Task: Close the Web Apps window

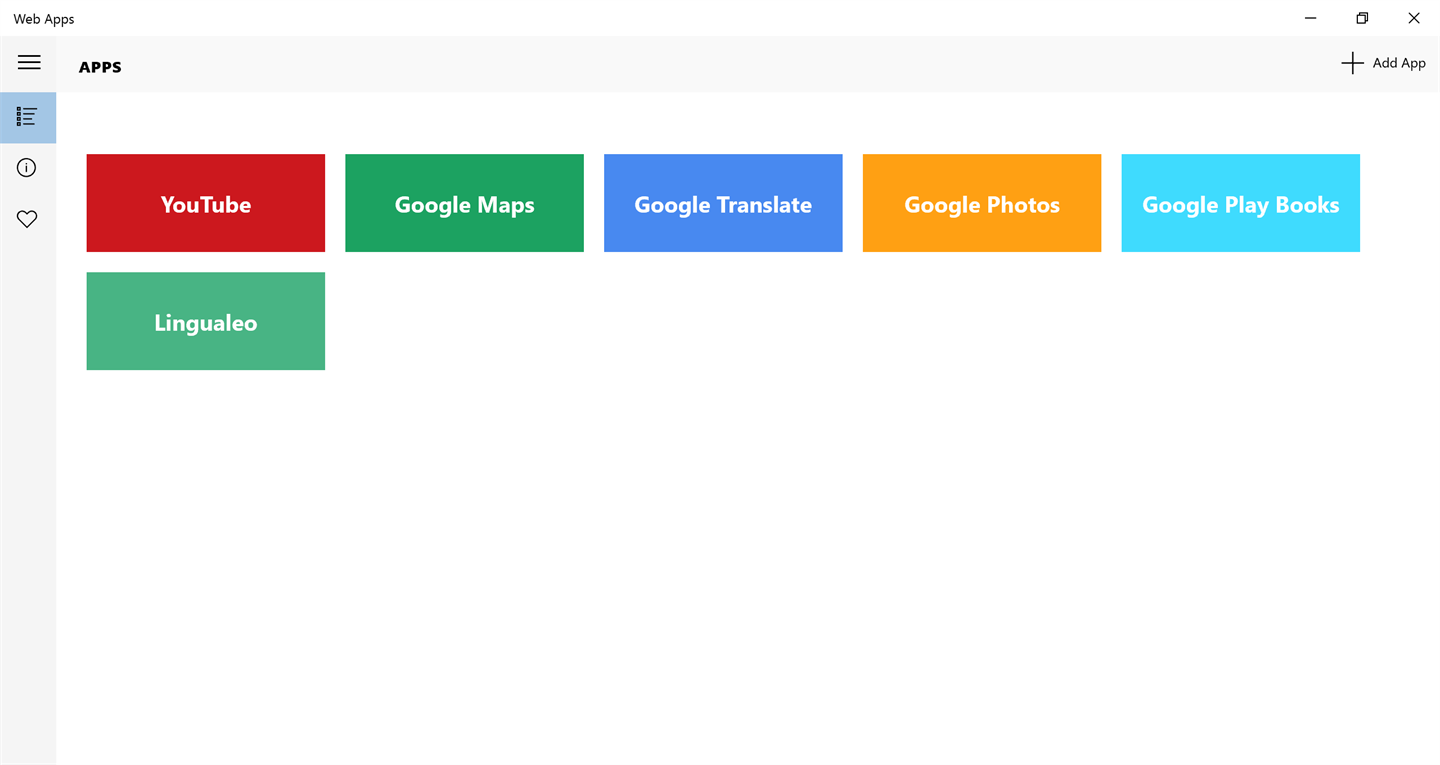Action: click(1414, 18)
